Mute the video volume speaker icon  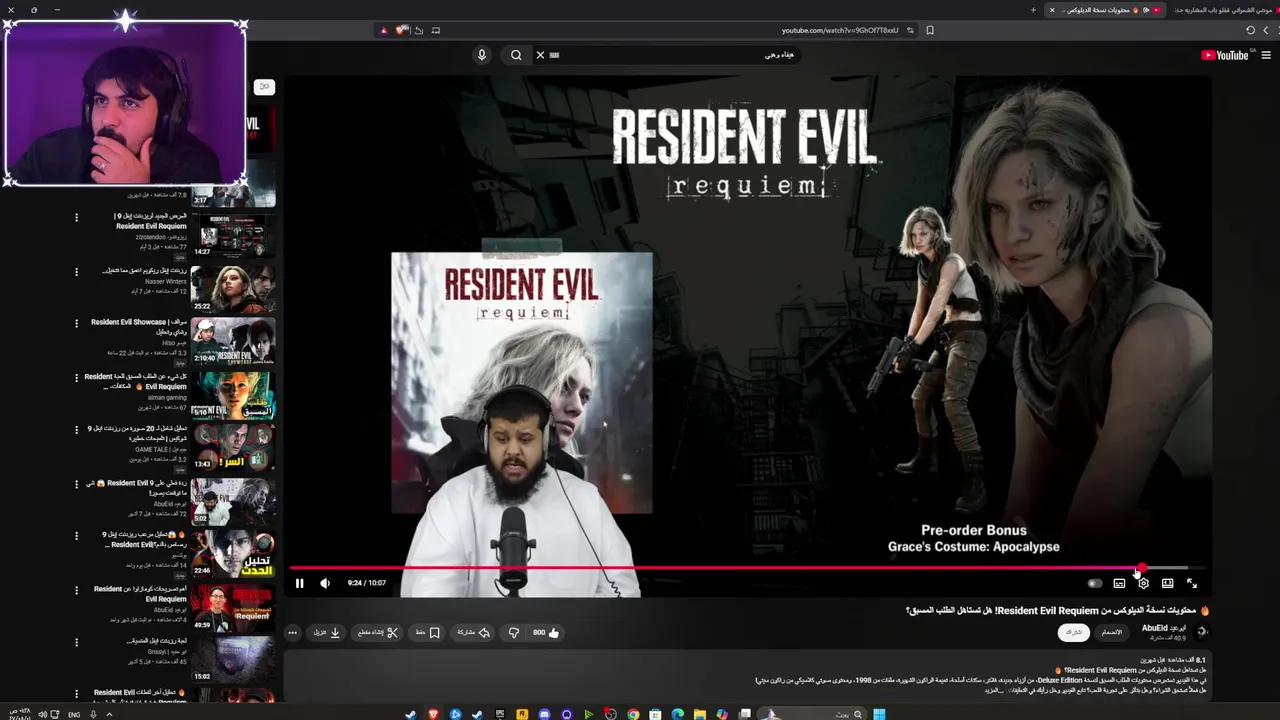coord(325,583)
